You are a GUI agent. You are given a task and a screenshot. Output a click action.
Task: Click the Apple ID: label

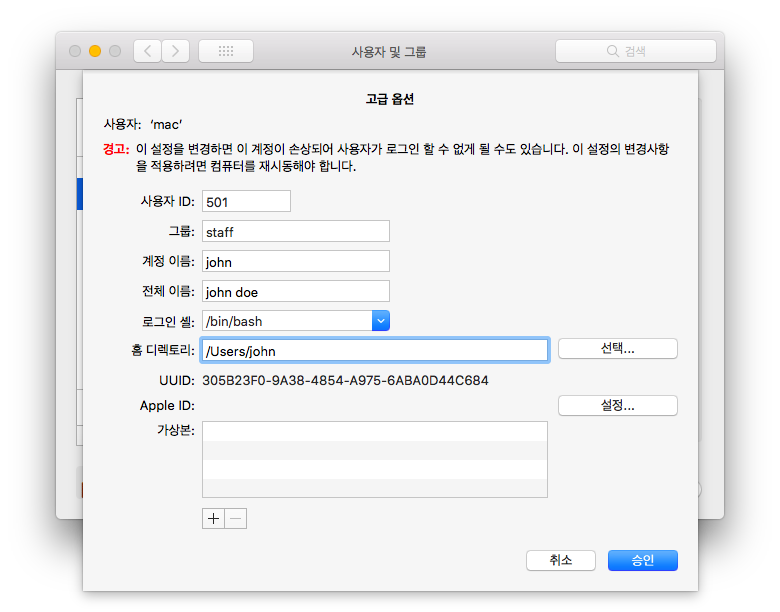pyautogui.click(x=167, y=406)
